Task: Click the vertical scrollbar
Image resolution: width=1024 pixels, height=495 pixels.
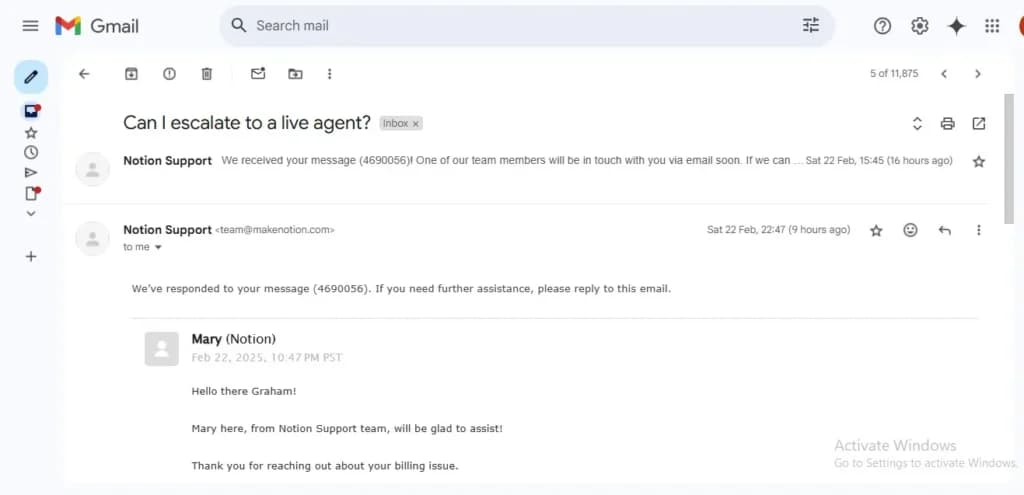Action: coord(1009,159)
